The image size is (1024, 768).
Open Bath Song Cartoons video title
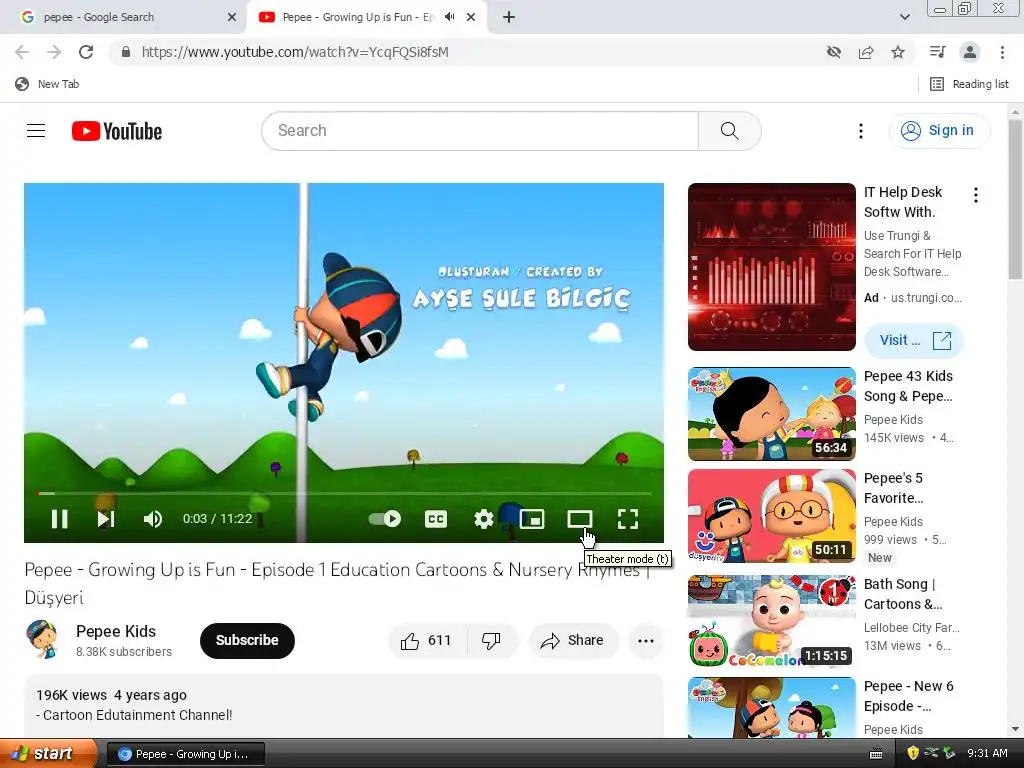[x=903, y=594]
